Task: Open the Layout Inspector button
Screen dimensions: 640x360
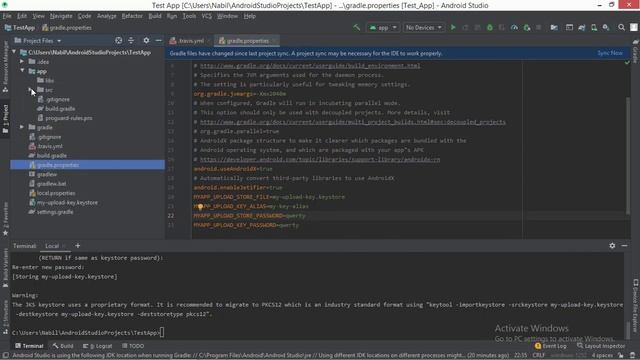Action: point(601,346)
